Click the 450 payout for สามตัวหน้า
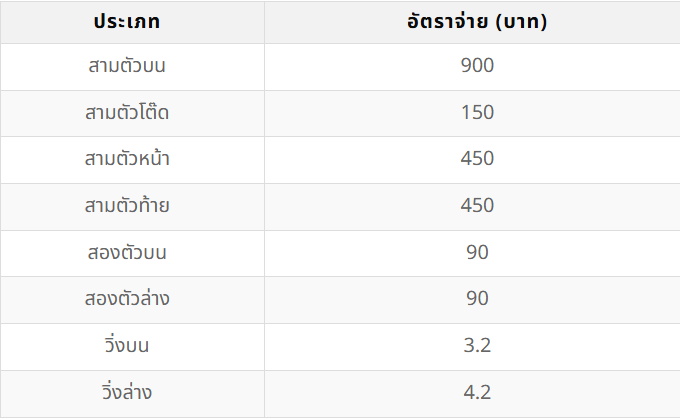 click(x=477, y=159)
